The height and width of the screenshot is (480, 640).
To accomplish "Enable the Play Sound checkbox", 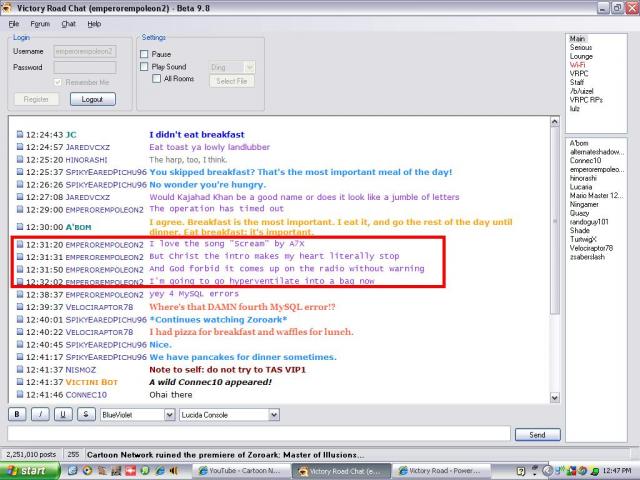I will click(145, 67).
